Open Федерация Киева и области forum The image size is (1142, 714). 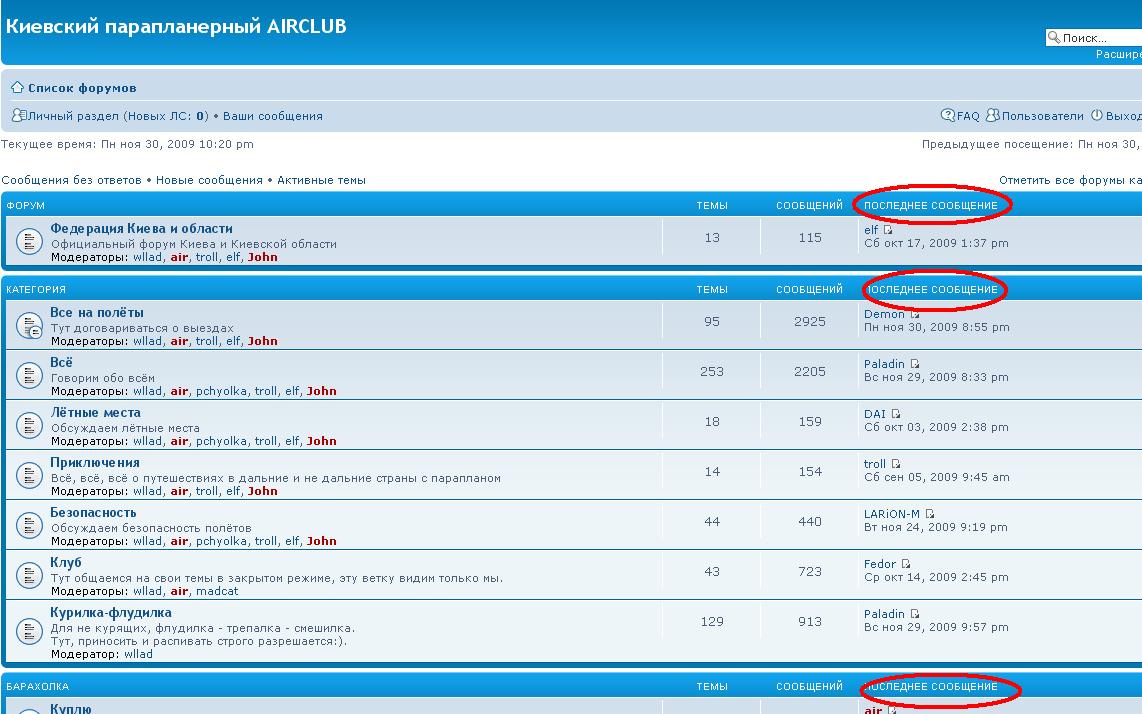coord(141,229)
